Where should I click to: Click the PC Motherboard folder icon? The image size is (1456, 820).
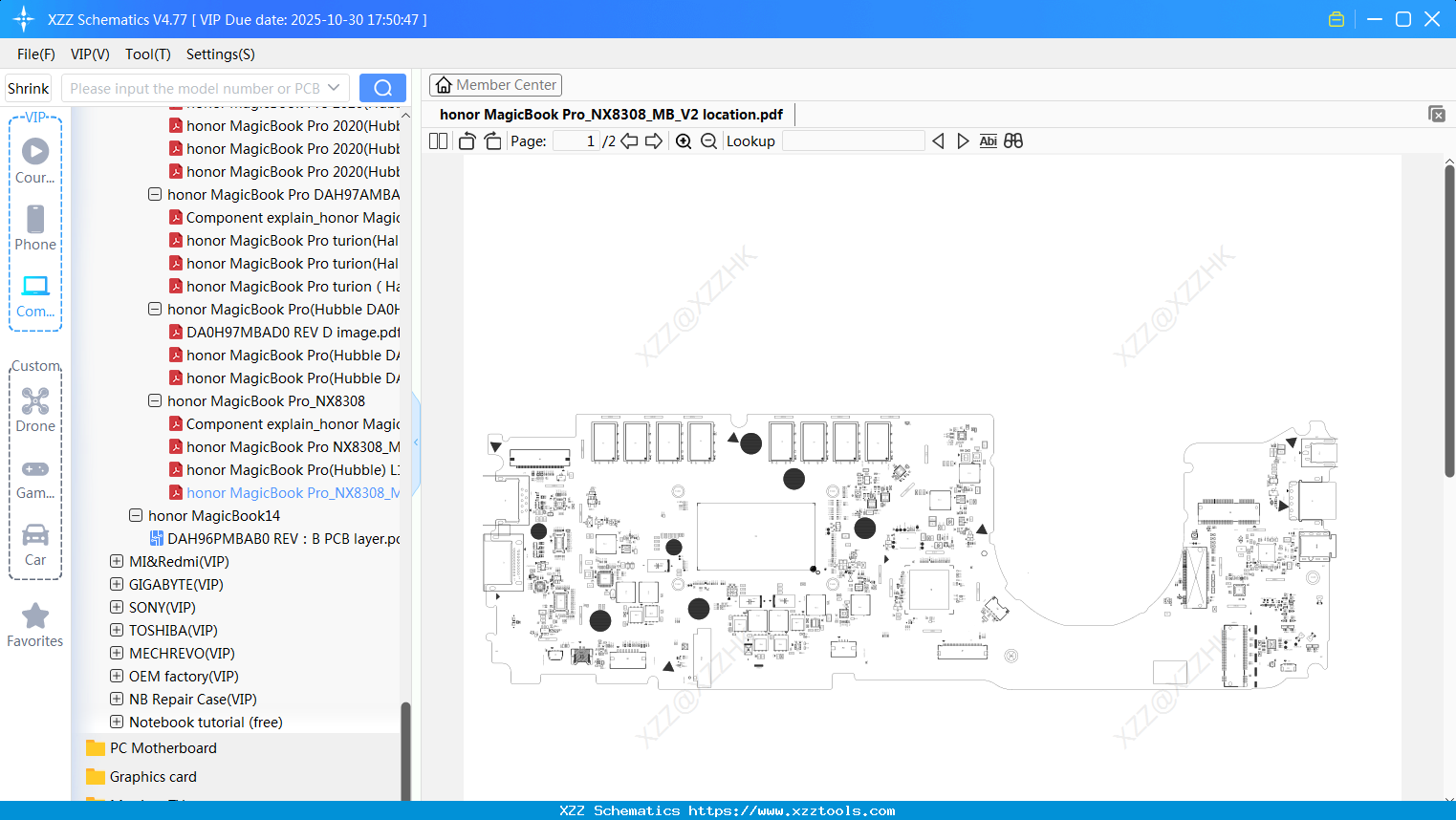click(96, 747)
